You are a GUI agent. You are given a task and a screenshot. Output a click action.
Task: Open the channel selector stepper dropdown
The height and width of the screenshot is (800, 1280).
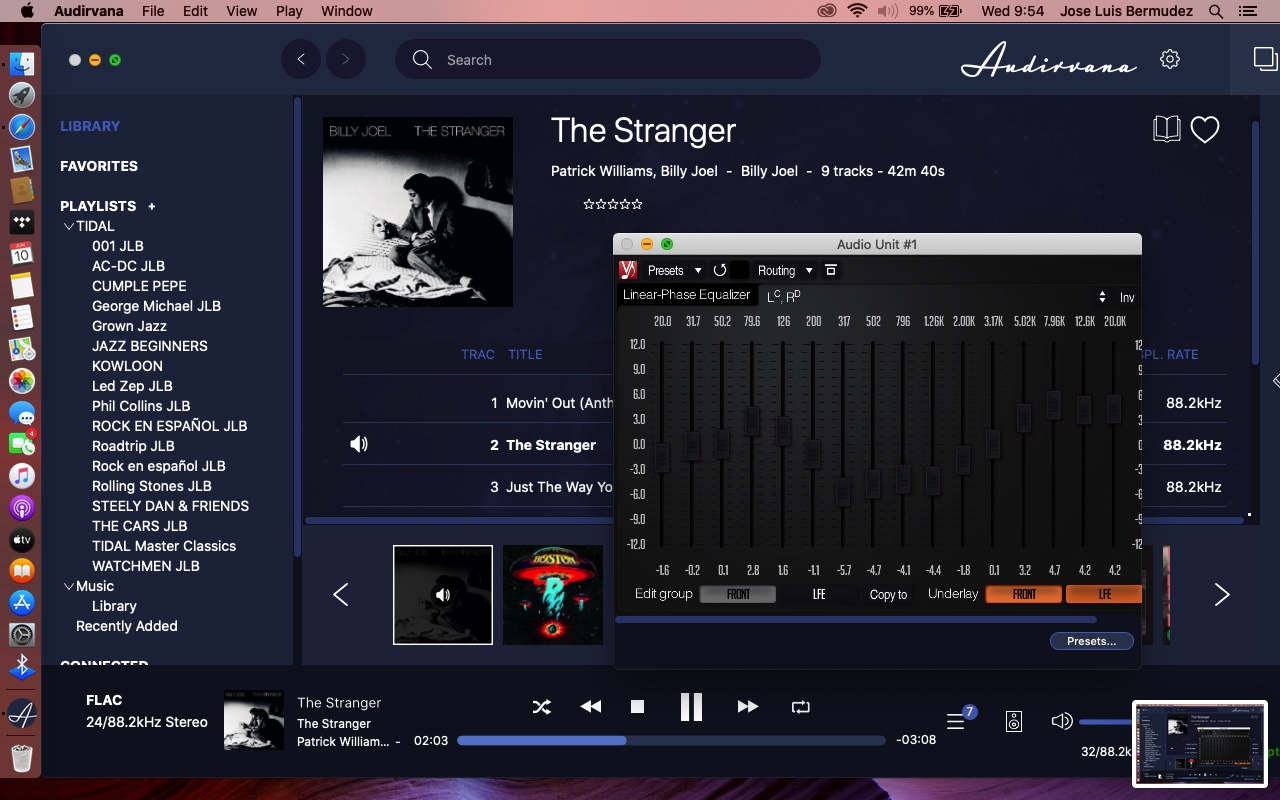pos(1102,297)
